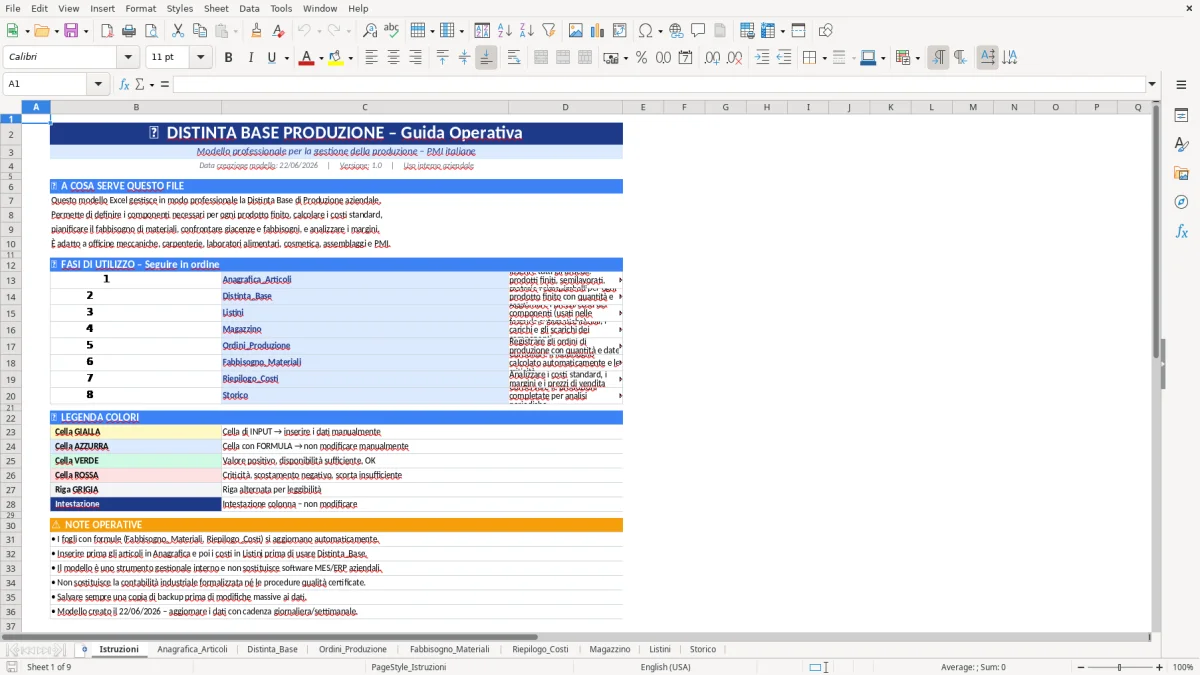Open the 11 pt font size dropdown
The height and width of the screenshot is (675, 1200).
coord(201,58)
